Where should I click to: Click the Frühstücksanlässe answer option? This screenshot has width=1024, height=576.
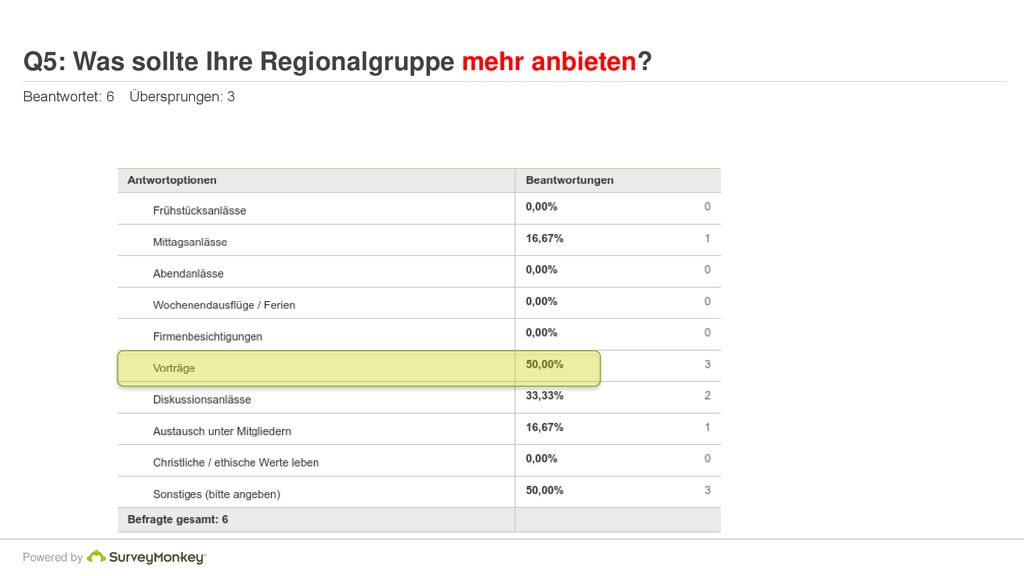pyautogui.click(x=199, y=211)
